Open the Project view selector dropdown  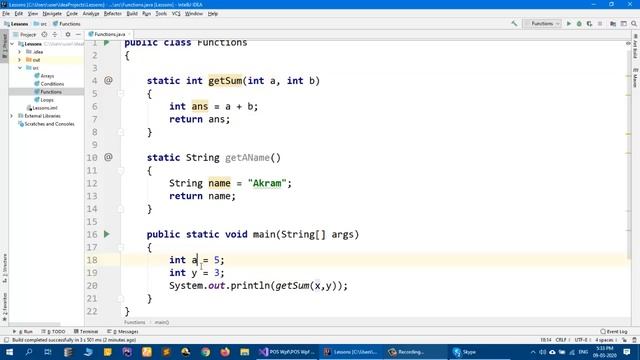pos(24,35)
